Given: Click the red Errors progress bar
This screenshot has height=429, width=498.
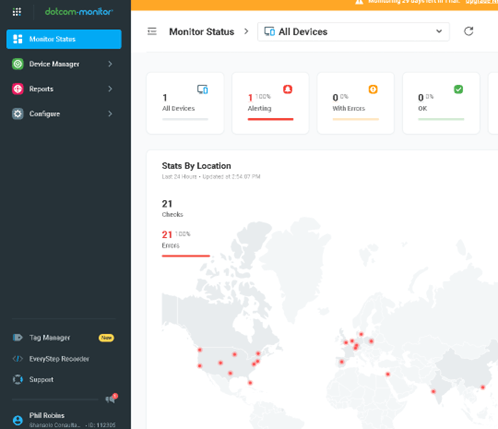Looking at the screenshot, I should [186, 256].
